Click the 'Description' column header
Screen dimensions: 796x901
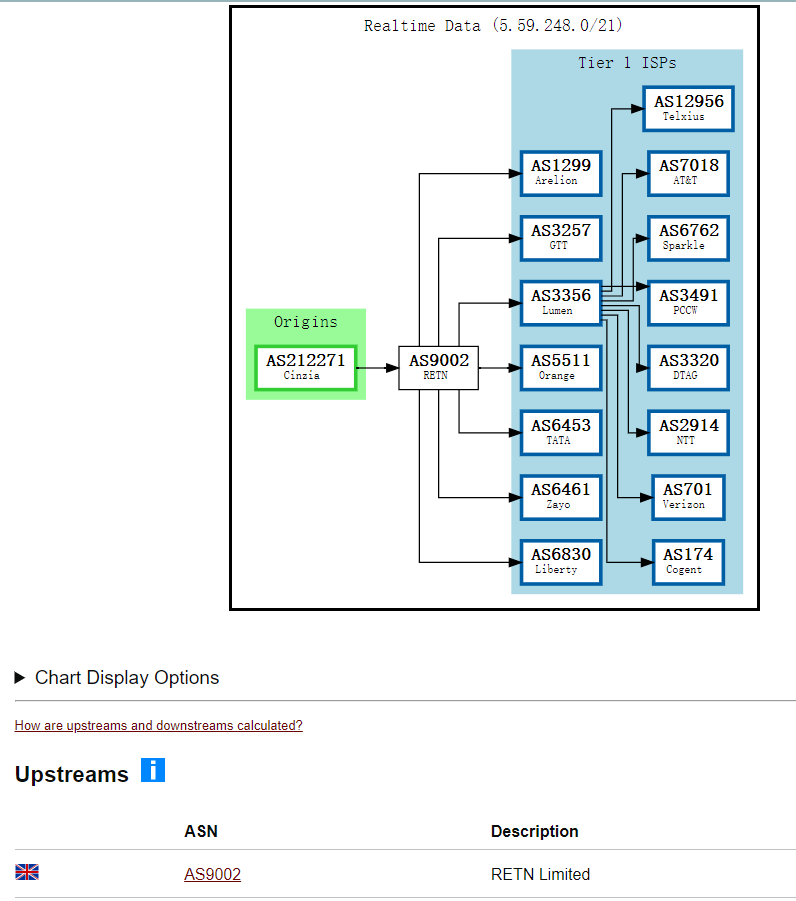[534, 831]
